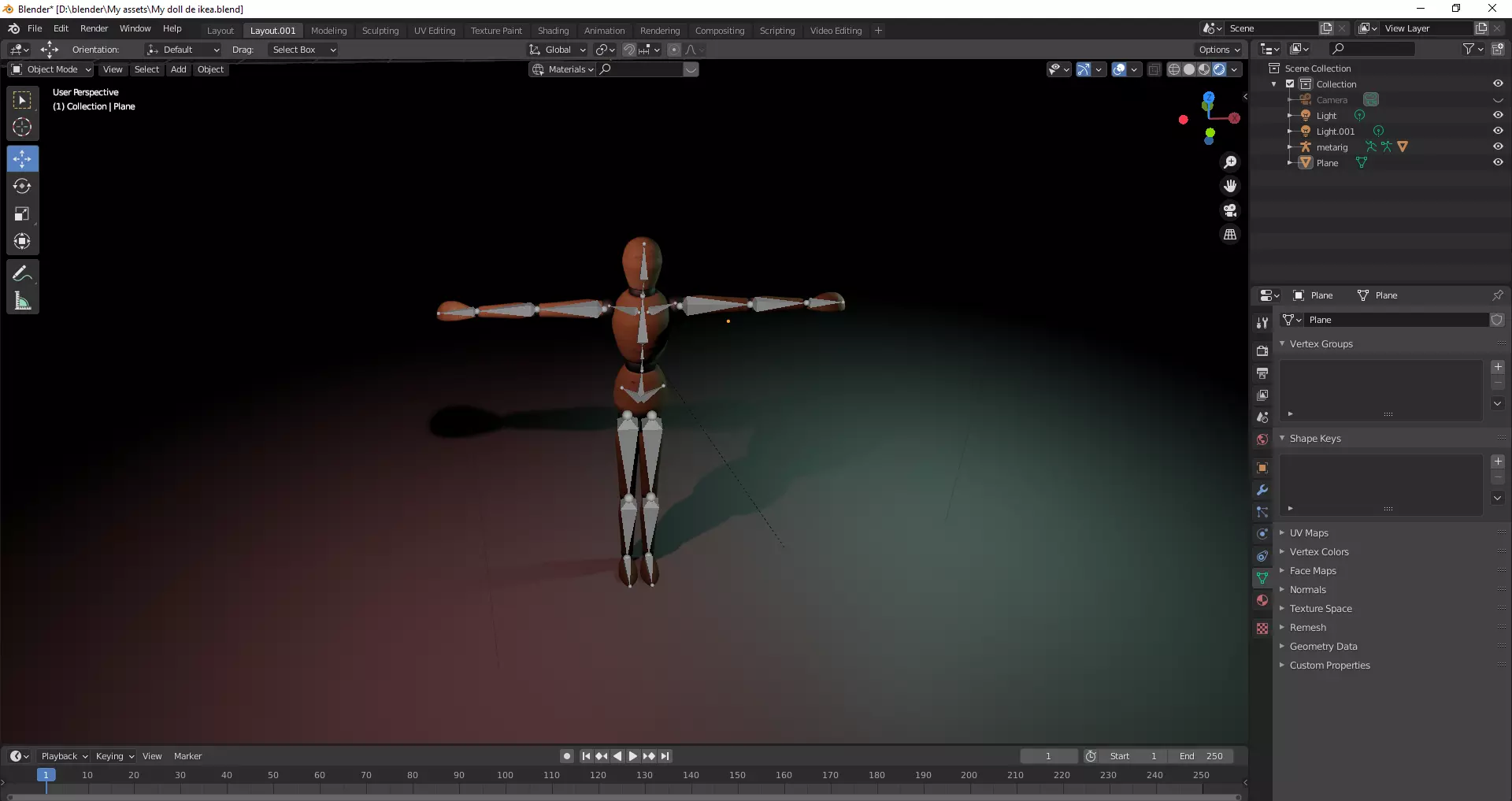1512x801 pixels.
Task: Open the Object properties tab
Action: 1262,468
